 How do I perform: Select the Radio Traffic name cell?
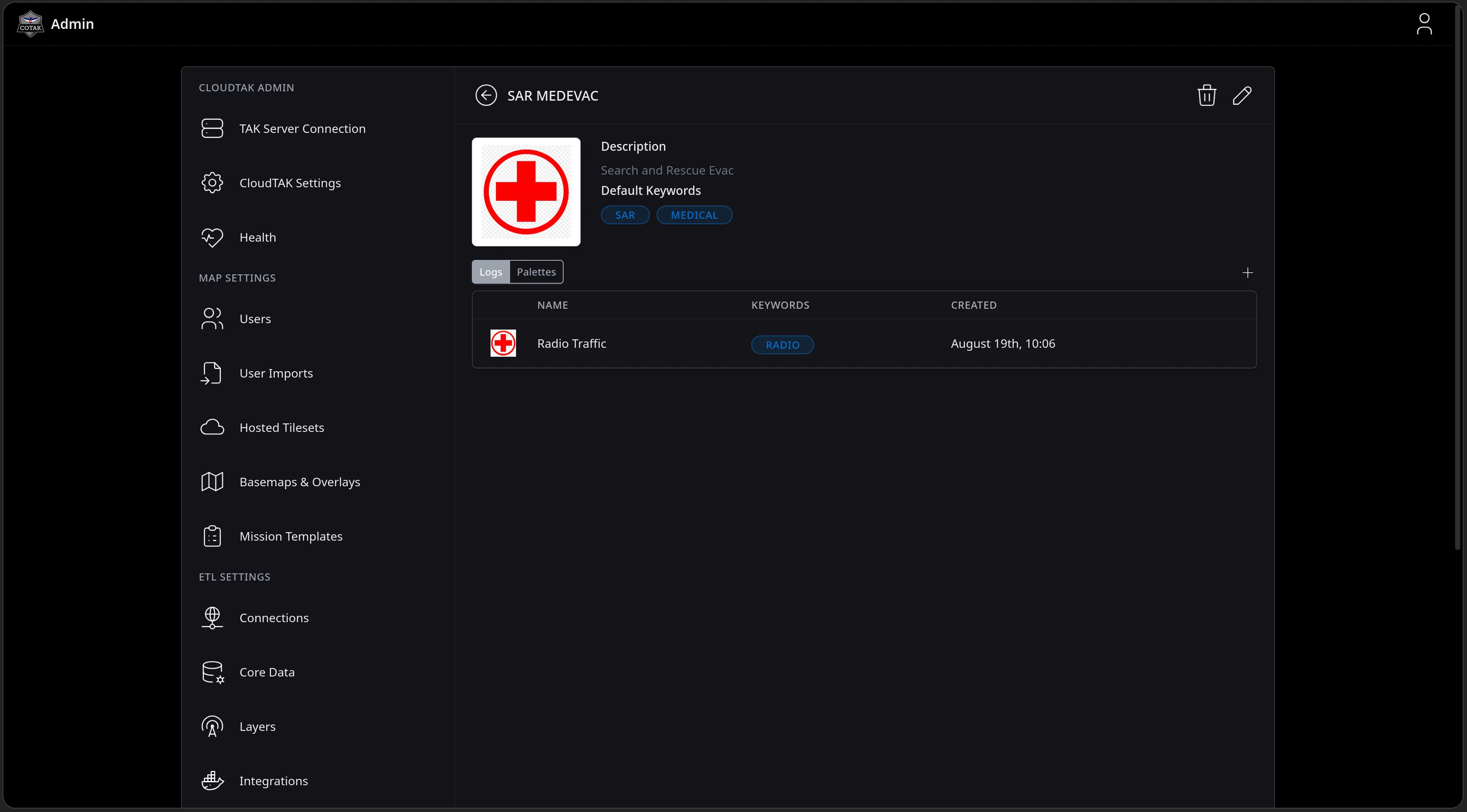point(571,344)
